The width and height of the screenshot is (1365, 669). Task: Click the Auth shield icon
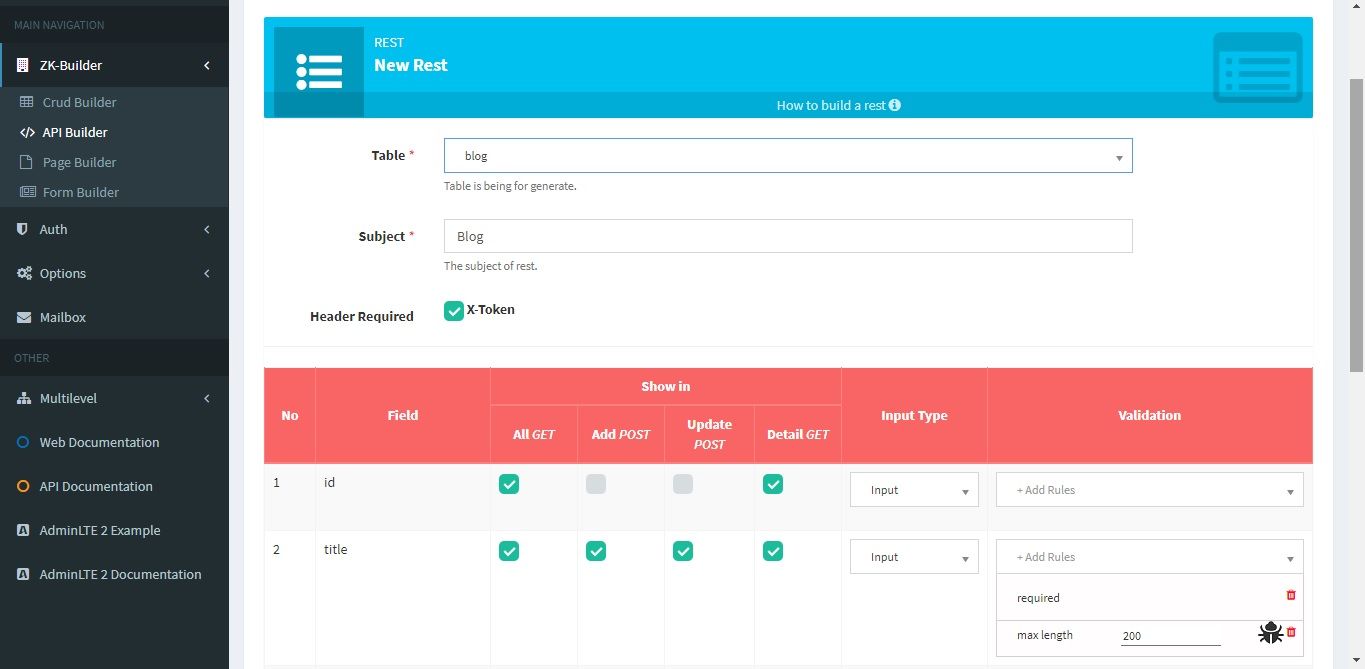[23, 229]
